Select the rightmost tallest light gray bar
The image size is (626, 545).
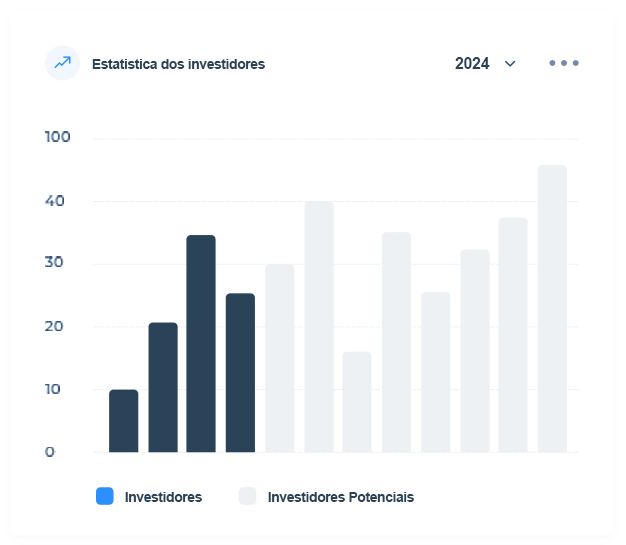point(552,308)
